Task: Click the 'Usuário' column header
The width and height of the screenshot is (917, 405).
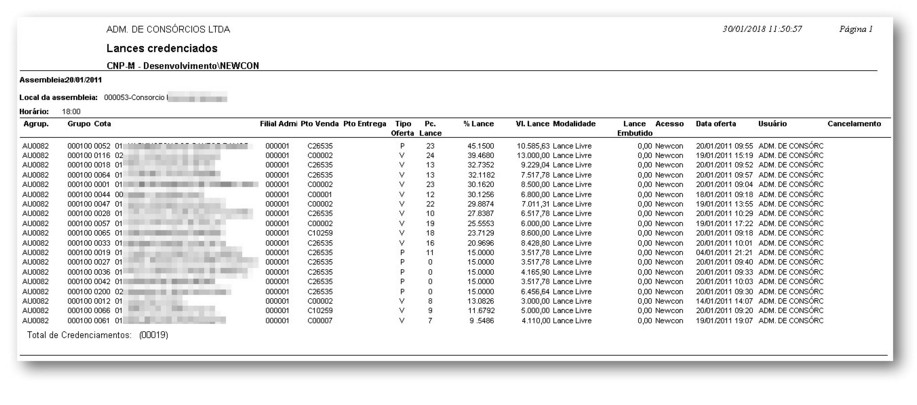Action: (772, 124)
